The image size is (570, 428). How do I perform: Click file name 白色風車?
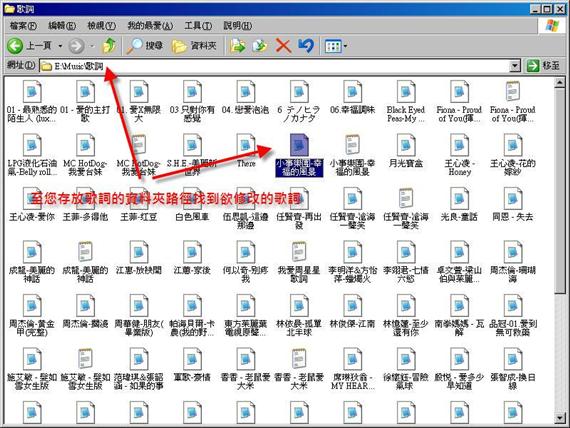coord(192,217)
